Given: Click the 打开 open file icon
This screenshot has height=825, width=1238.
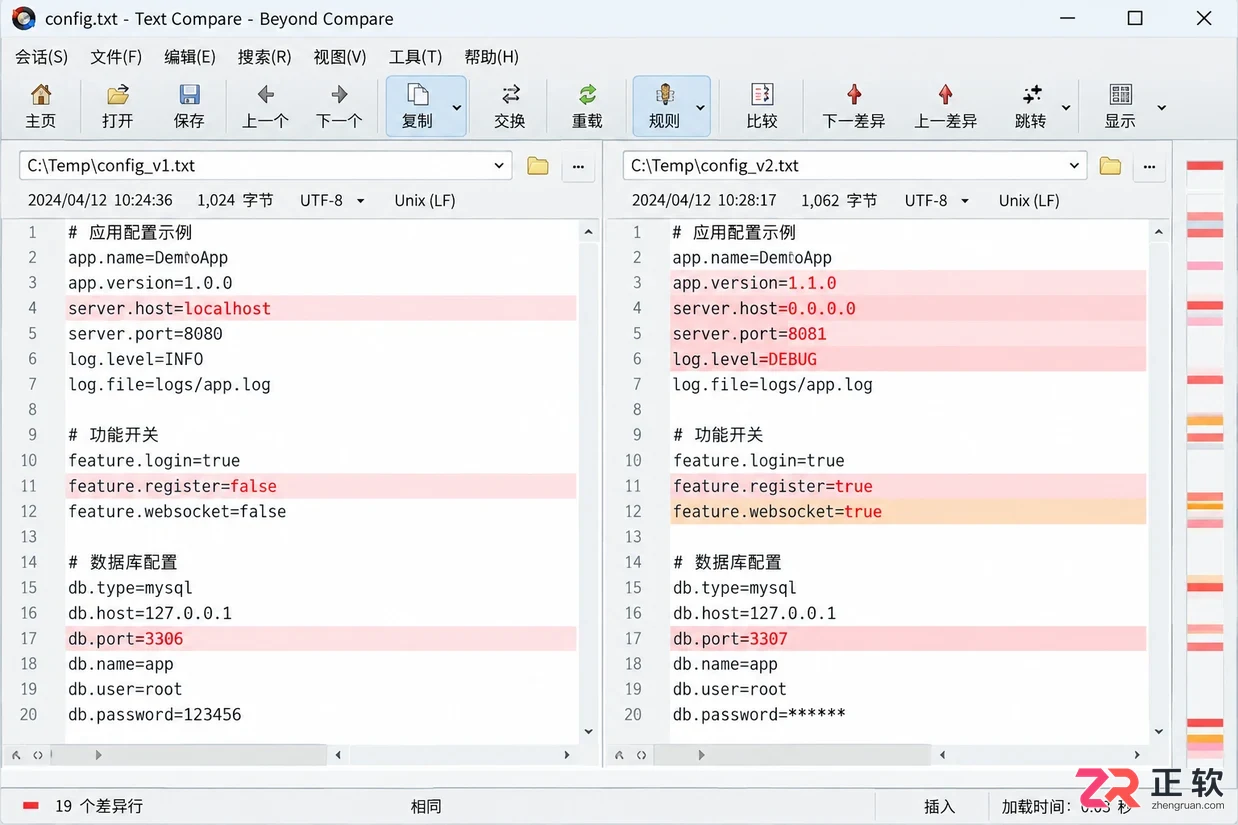Looking at the screenshot, I should [x=117, y=106].
